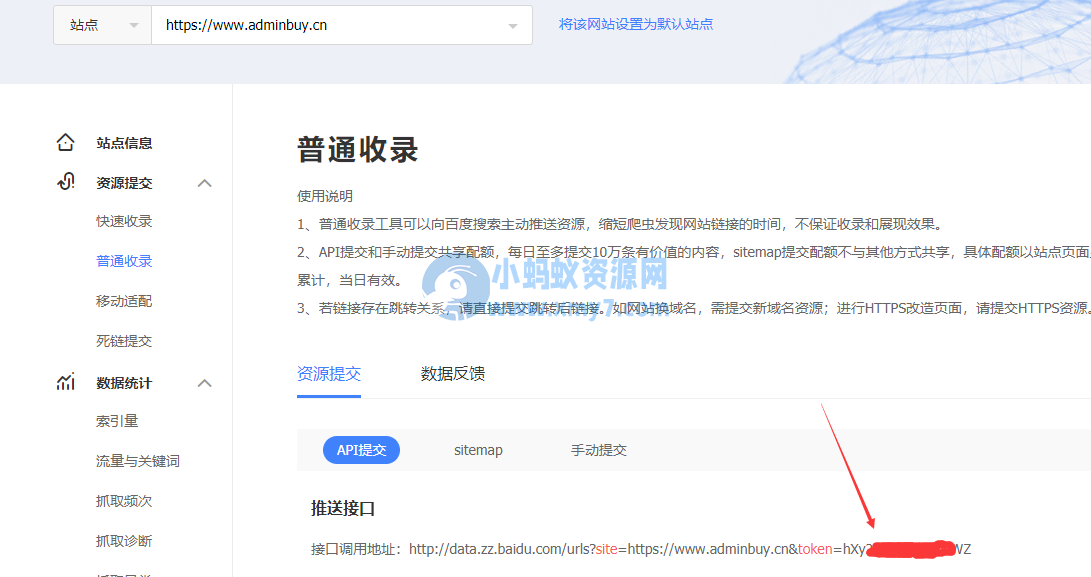1091x577 pixels.
Task: Open 流量与关键词 page
Action: click(x=138, y=461)
